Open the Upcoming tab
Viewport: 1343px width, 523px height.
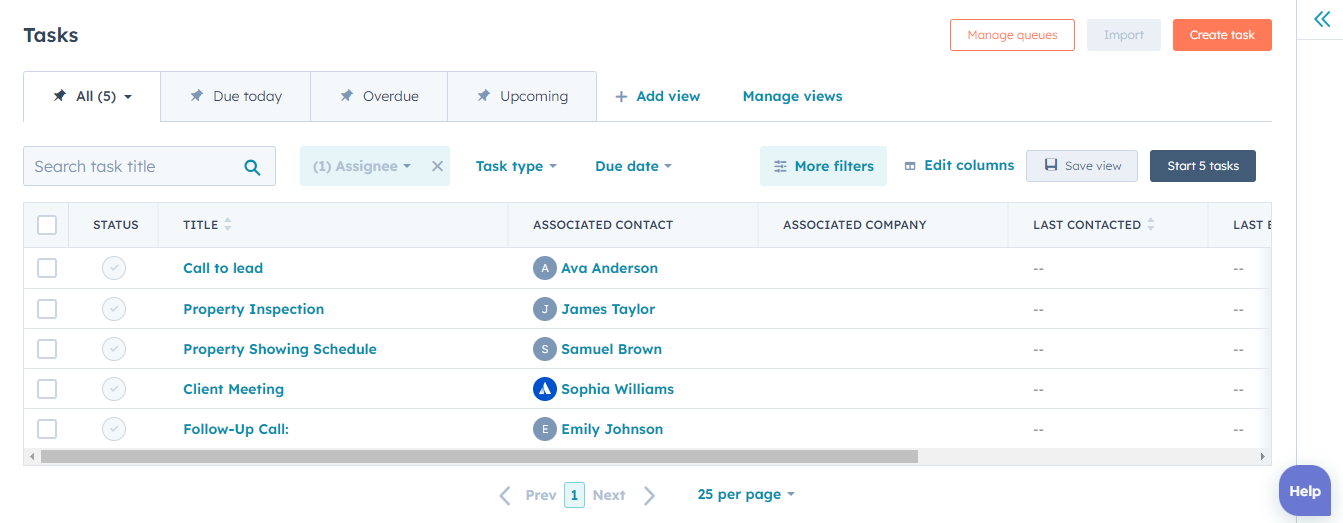coord(522,97)
